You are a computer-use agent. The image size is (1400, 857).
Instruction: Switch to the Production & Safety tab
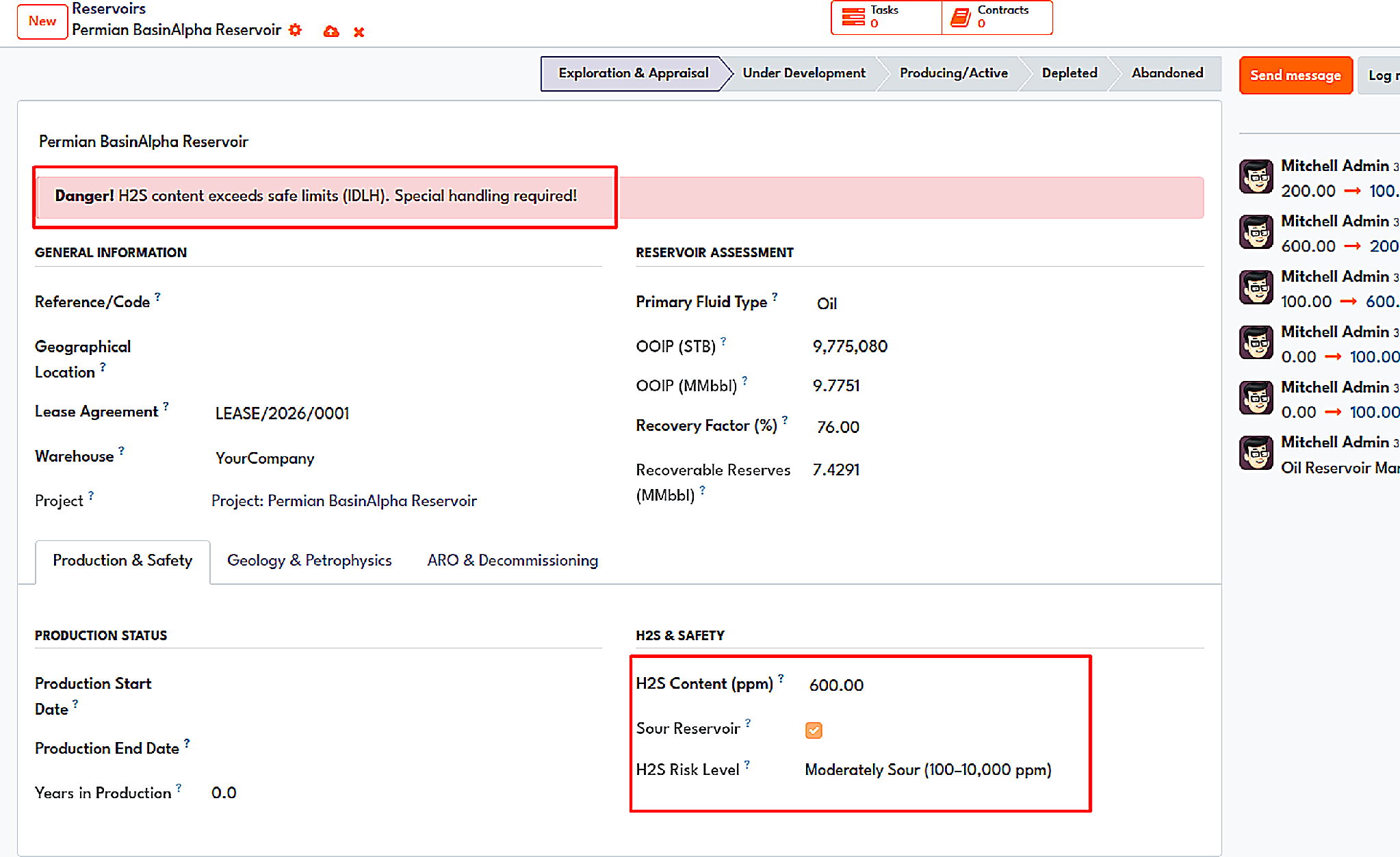122,561
